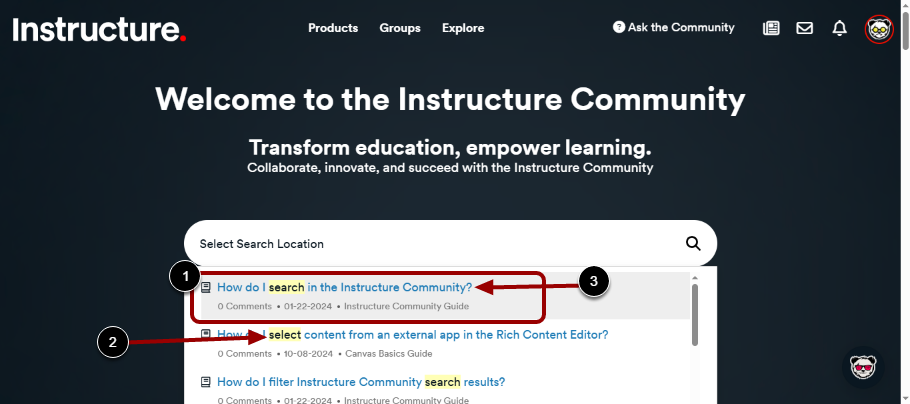Open the user profile avatar
This screenshot has width=910, height=404.
[x=878, y=28]
